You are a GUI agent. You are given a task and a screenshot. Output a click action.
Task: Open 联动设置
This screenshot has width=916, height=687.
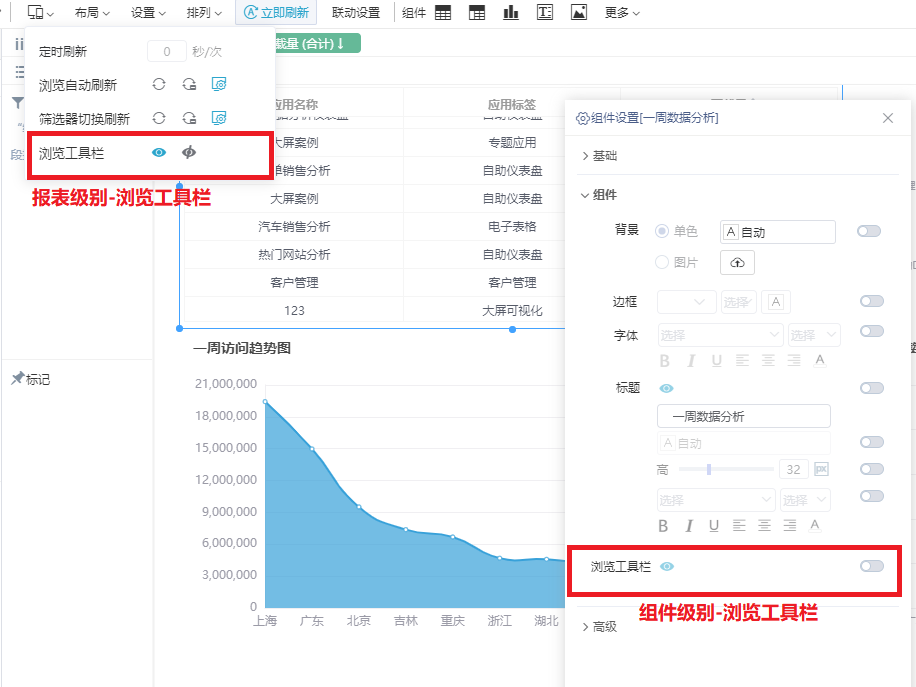click(x=355, y=12)
